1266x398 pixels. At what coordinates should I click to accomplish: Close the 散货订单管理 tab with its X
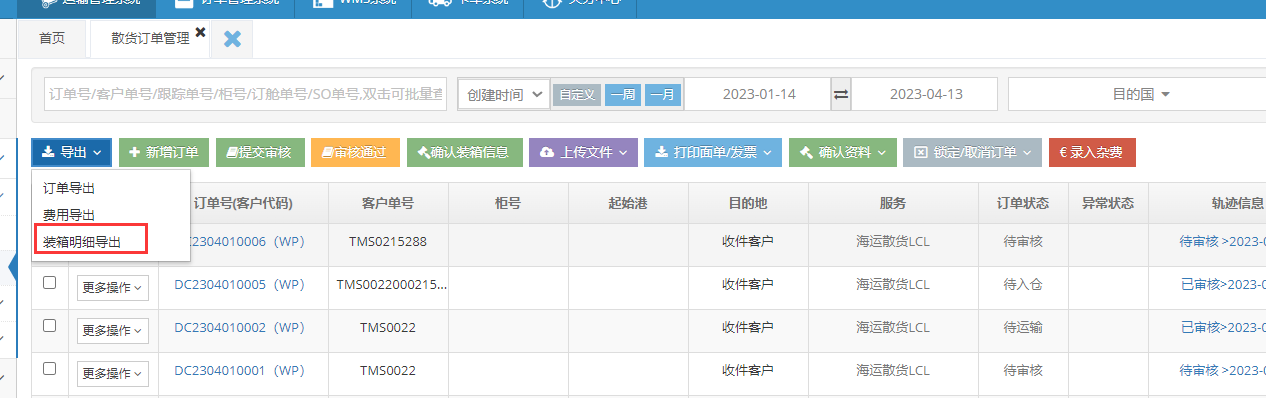(x=200, y=33)
